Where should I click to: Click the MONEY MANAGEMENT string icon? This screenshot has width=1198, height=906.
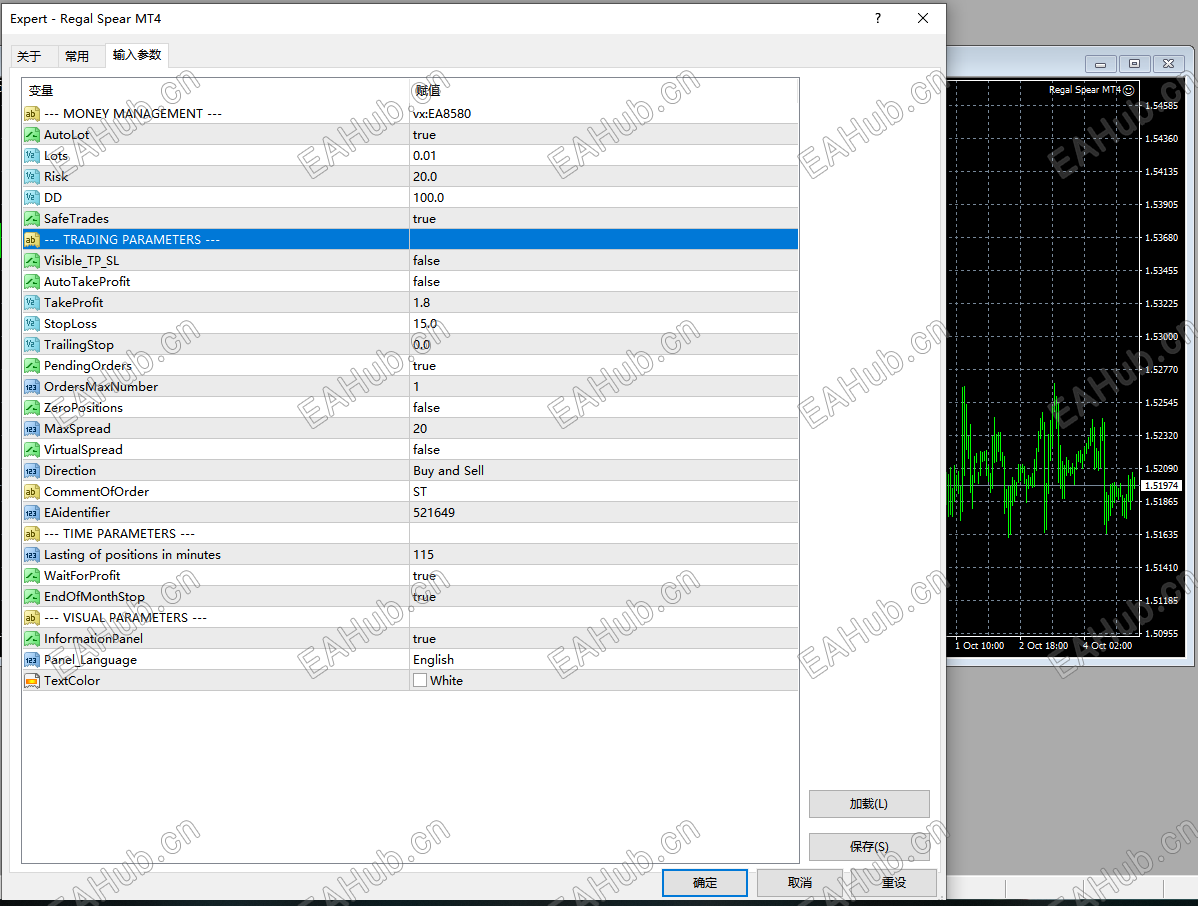click(x=31, y=114)
